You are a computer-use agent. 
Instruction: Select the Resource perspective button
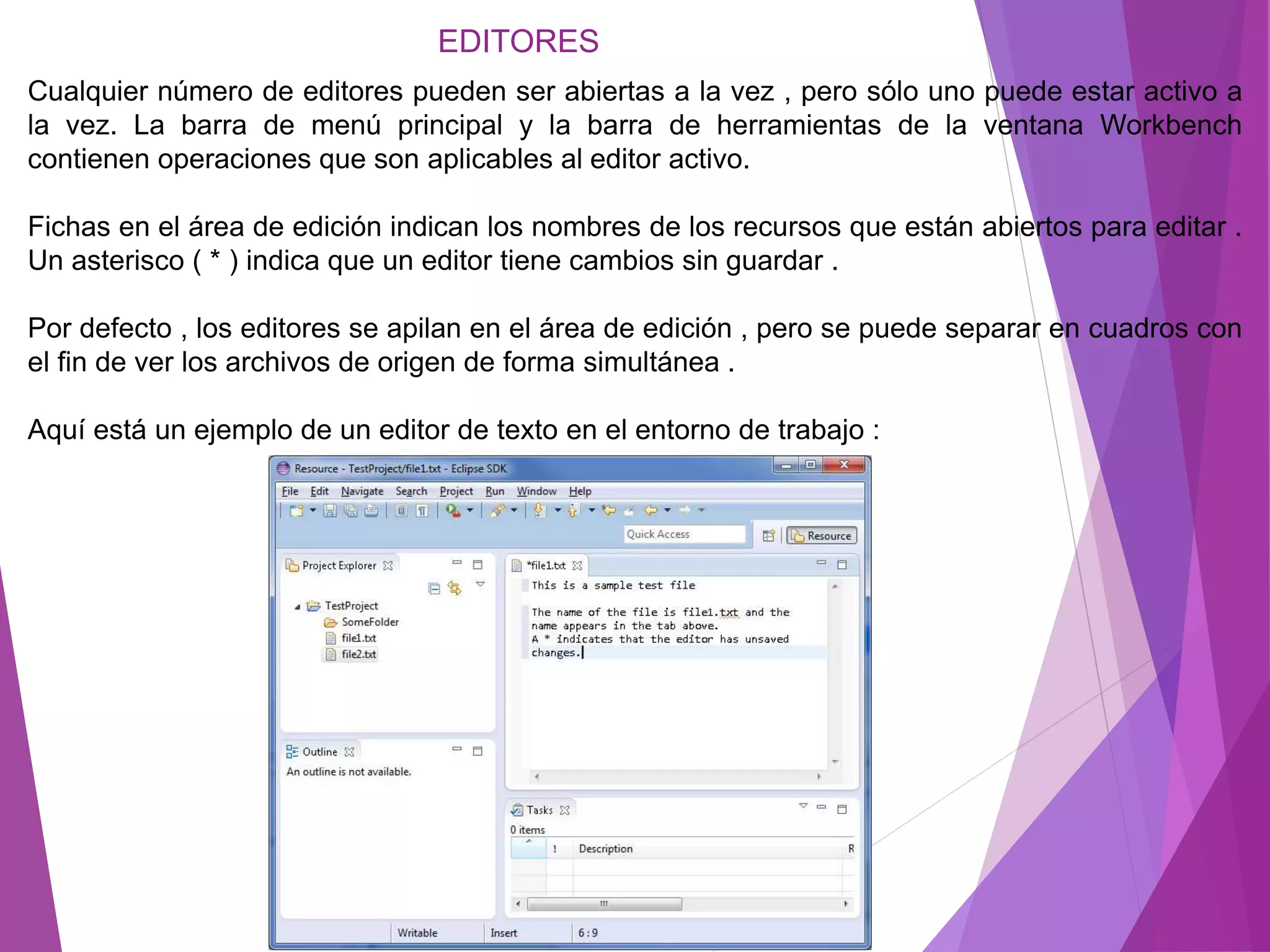coord(822,535)
